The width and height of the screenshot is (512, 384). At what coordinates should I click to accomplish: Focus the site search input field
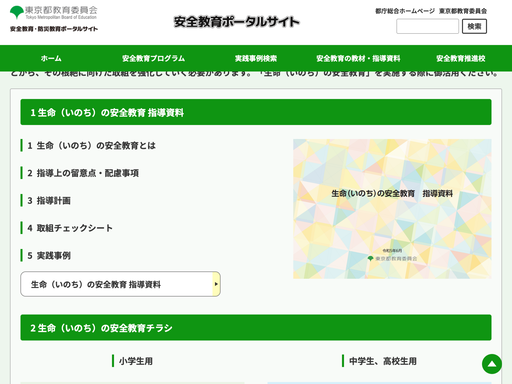click(427, 26)
